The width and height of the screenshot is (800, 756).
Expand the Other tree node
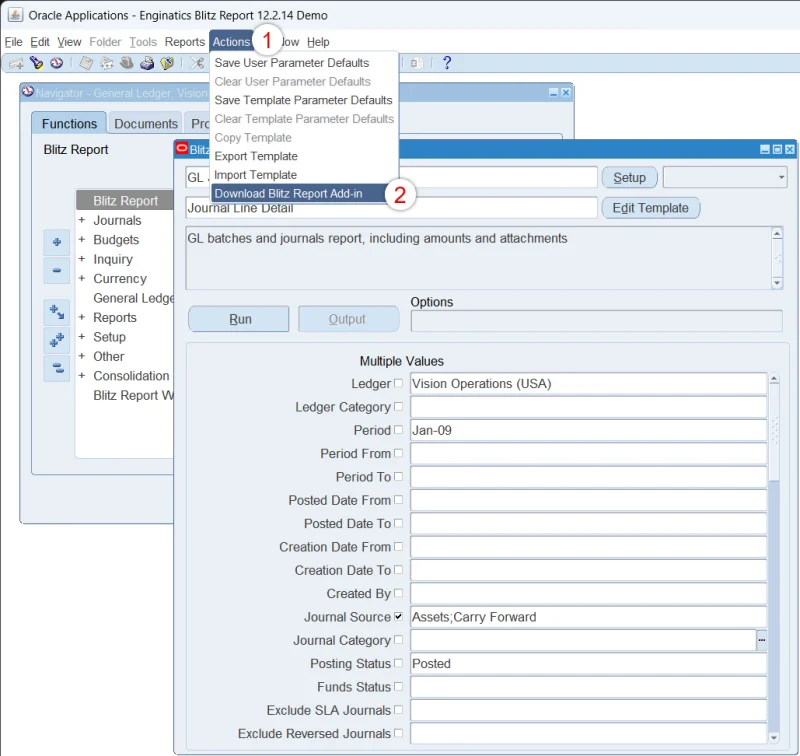click(82, 356)
